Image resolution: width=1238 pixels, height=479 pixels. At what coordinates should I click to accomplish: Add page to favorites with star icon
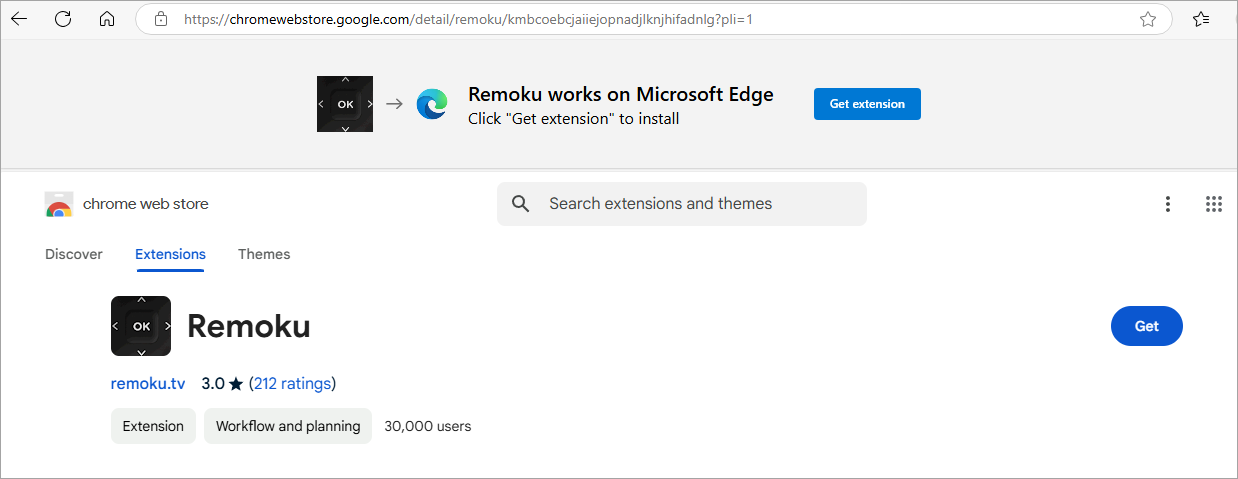click(1148, 19)
